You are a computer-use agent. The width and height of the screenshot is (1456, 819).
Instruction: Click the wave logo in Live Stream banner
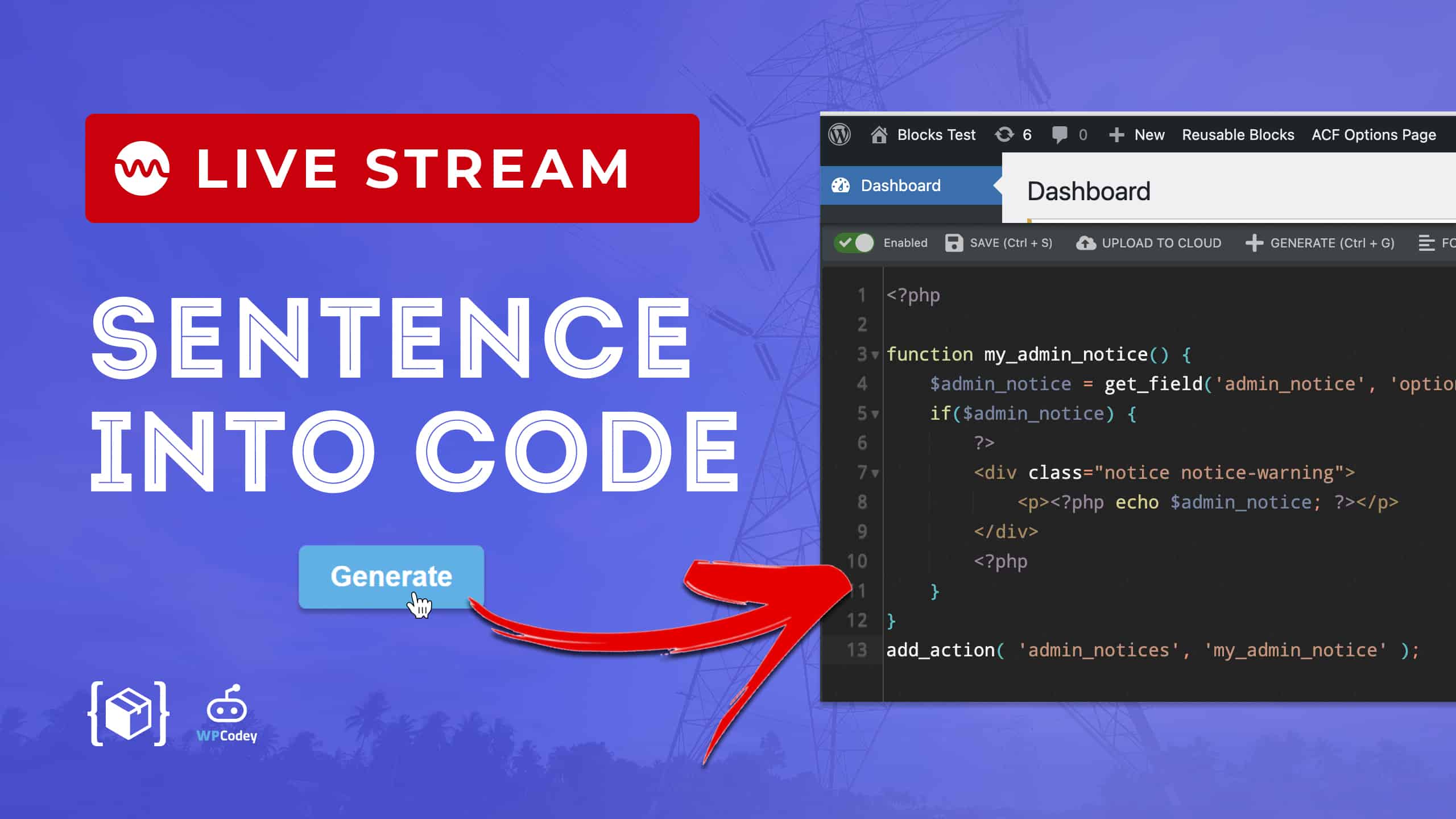point(142,168)
